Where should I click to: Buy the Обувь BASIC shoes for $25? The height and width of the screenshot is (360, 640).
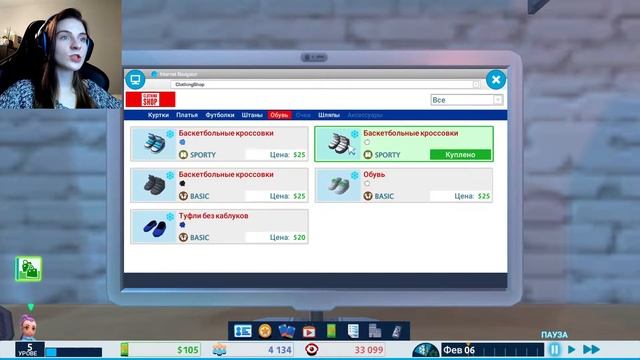click(x=461, y=196)
